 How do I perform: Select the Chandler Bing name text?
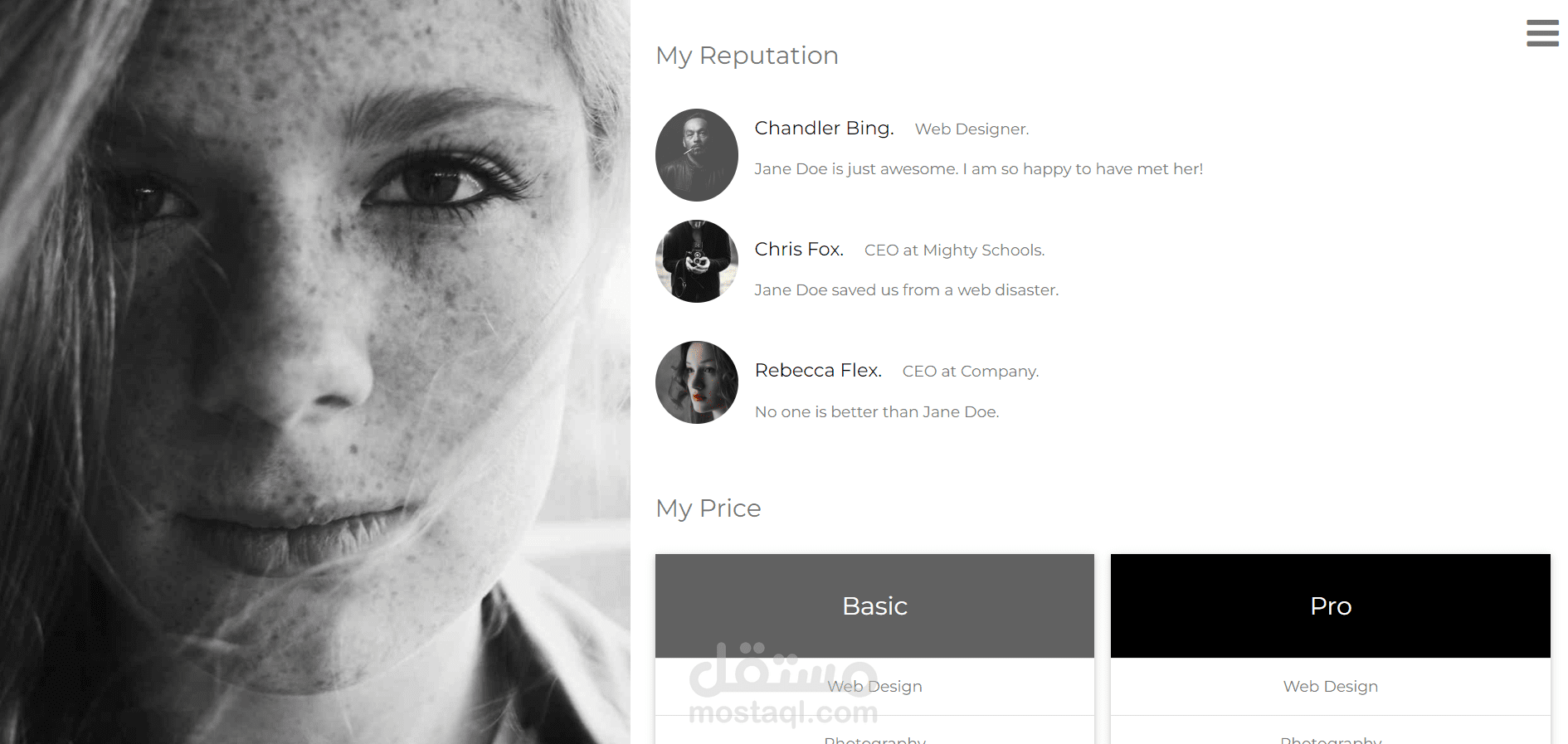click(x=824, y=129)
